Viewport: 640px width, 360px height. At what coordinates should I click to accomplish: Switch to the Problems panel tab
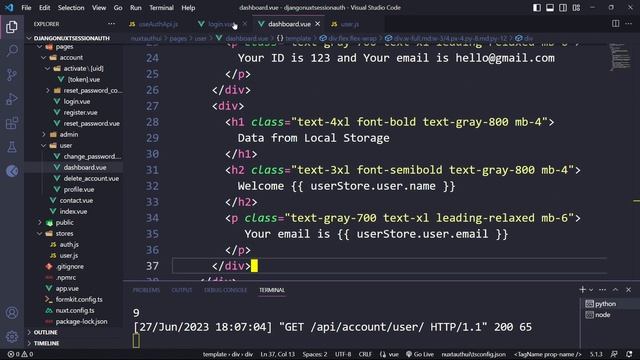click(x=146, y=290)
